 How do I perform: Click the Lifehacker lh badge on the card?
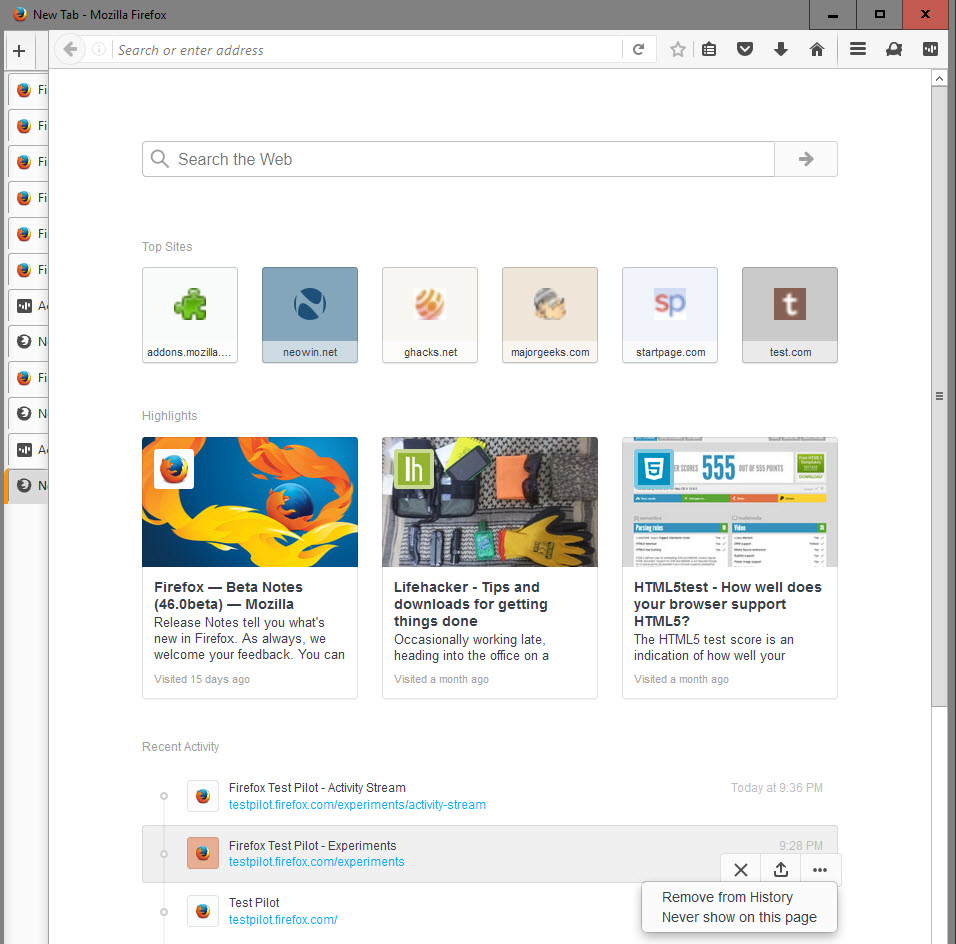click(x=413, y=469)
